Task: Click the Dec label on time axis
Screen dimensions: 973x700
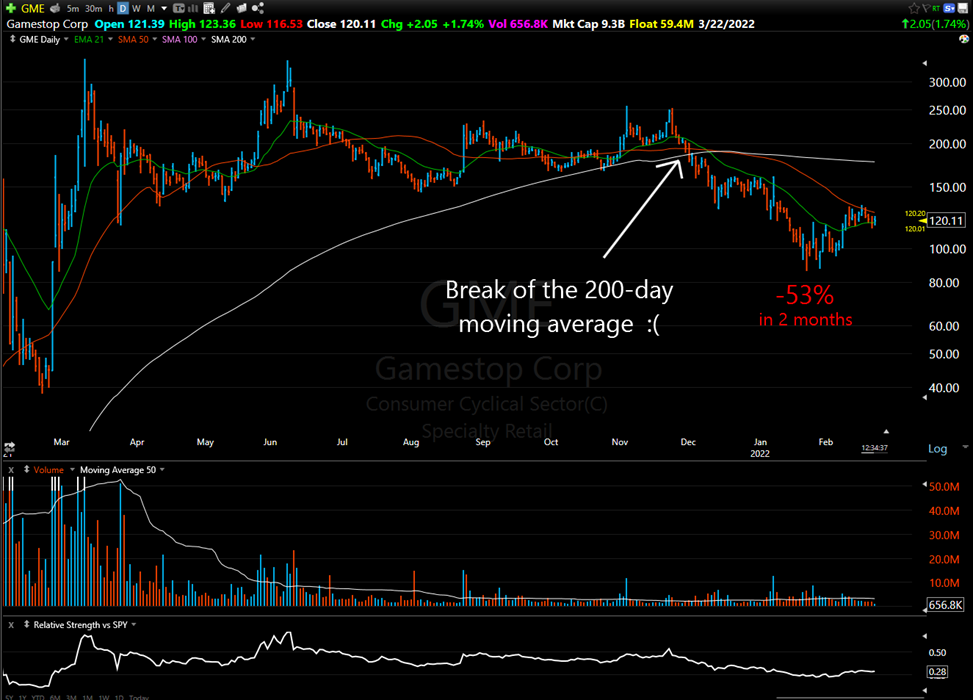Action: click(688, 442)
